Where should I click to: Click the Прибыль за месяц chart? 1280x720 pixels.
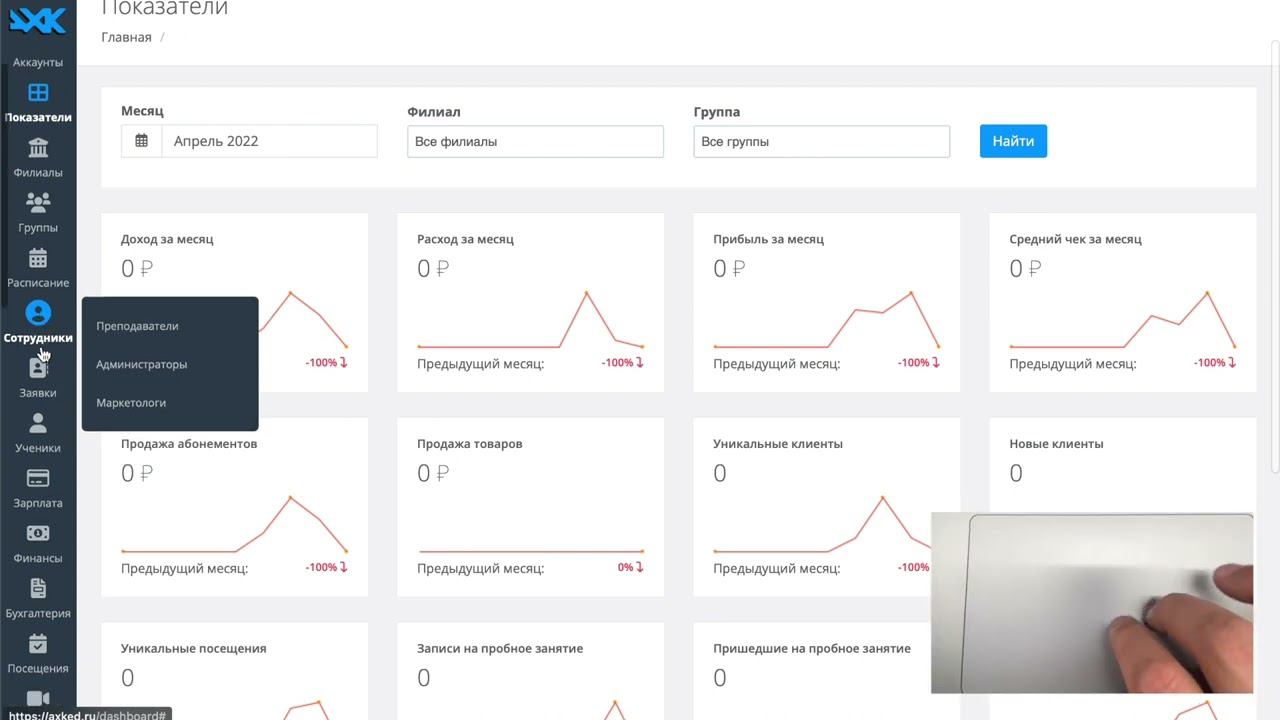[x=826, y=319]
